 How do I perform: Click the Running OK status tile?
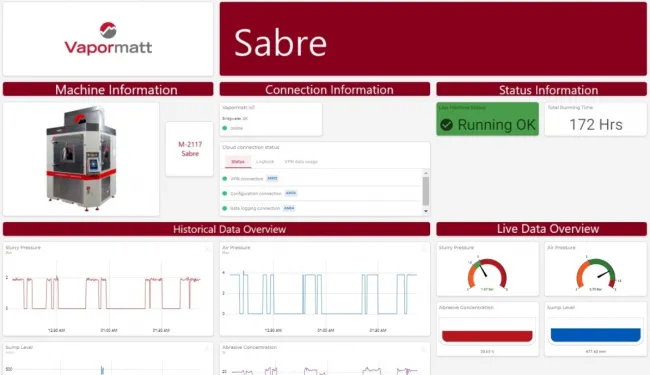pos(488,119)
